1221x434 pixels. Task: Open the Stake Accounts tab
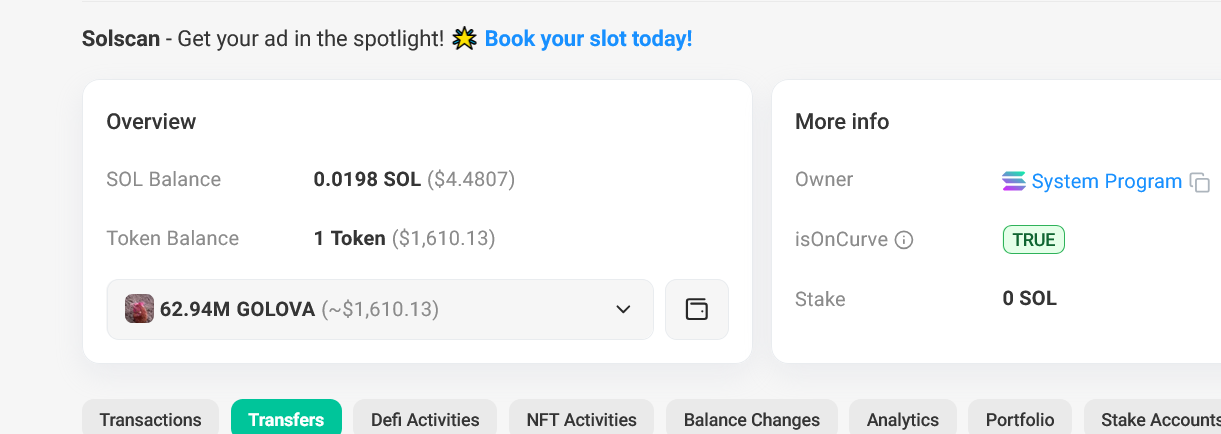1160,419
